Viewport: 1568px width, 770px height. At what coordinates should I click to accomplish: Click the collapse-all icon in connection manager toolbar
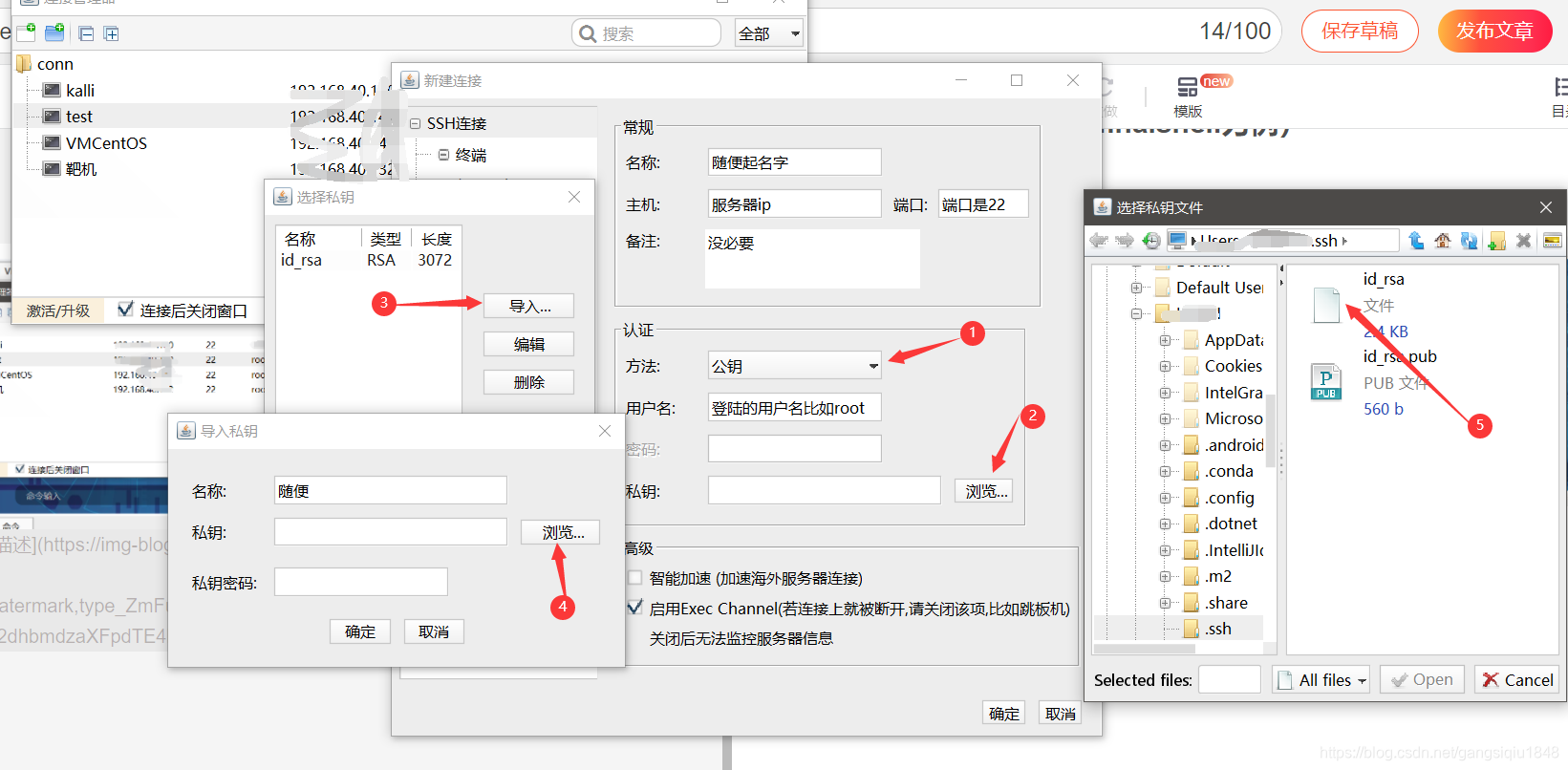[x=86, y=33]
